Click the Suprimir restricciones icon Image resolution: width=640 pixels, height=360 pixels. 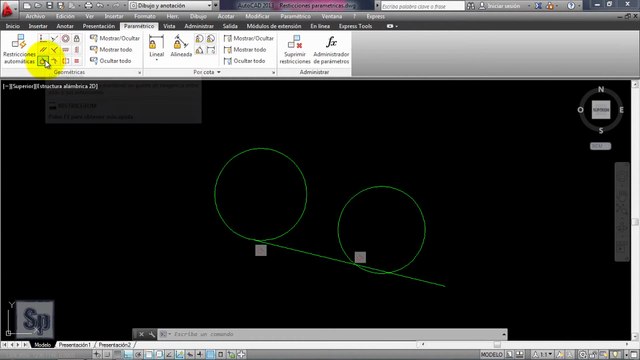pos(295,42)
